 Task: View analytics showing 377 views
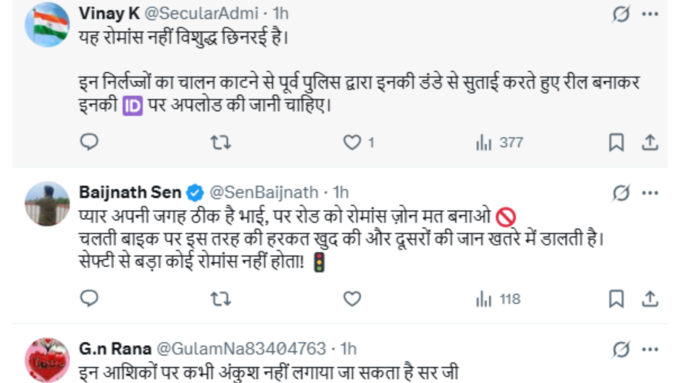500,142
